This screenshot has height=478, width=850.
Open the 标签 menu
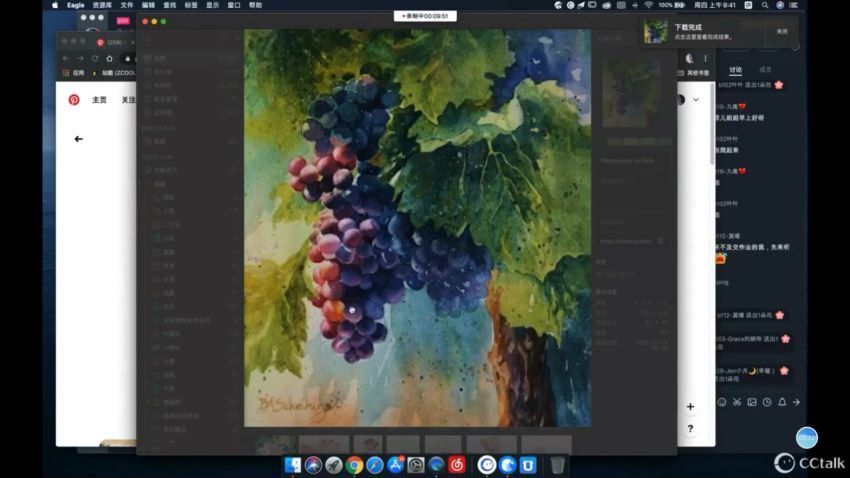click(191, 5)
